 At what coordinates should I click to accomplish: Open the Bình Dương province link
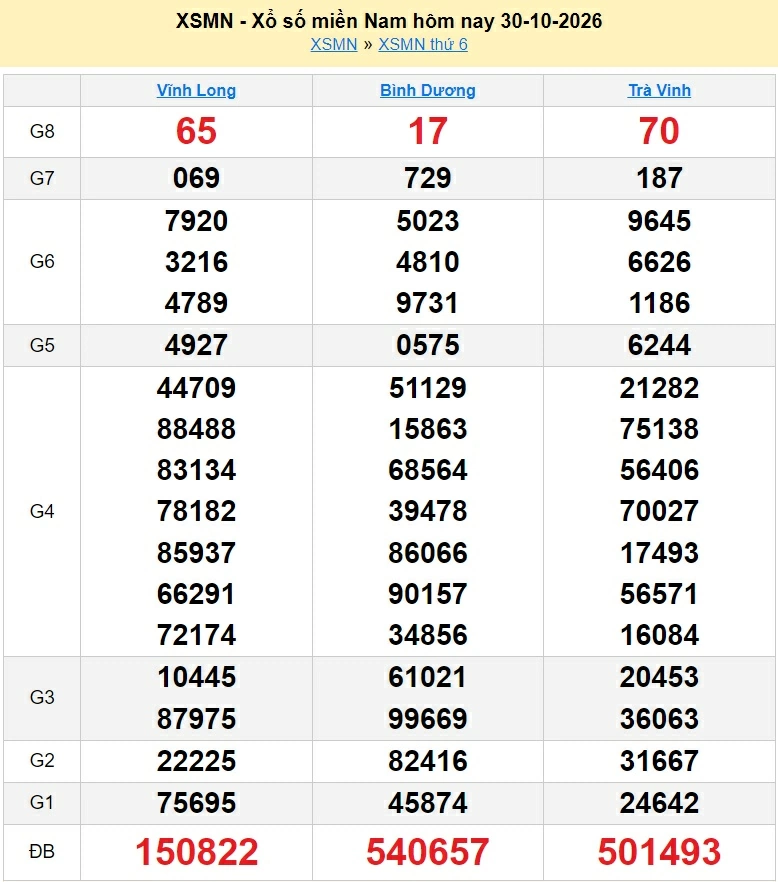click(x=428, y=91)
